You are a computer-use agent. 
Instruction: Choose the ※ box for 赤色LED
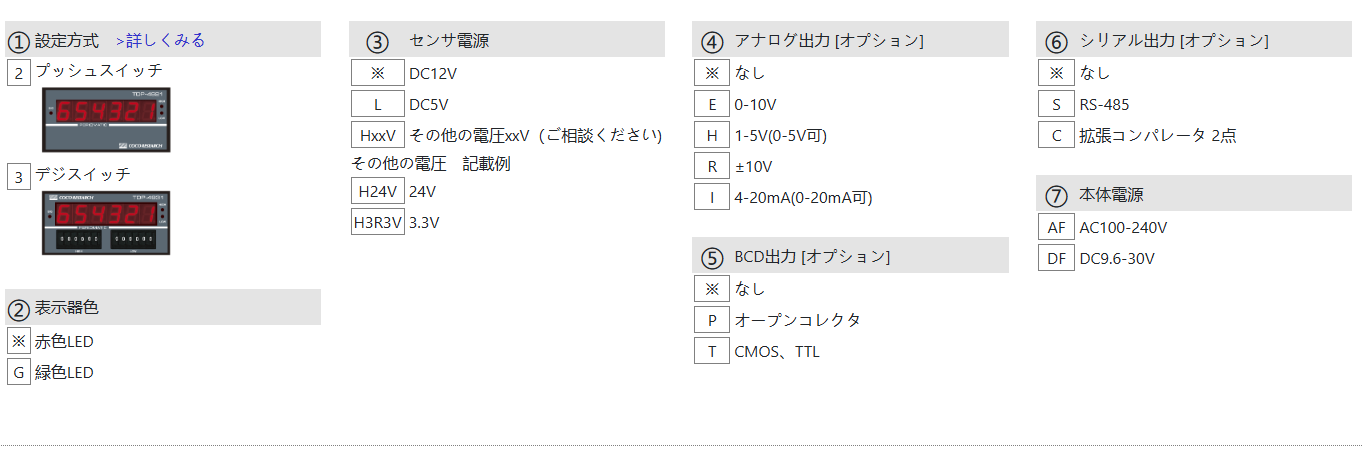click(x=19, y=342)
